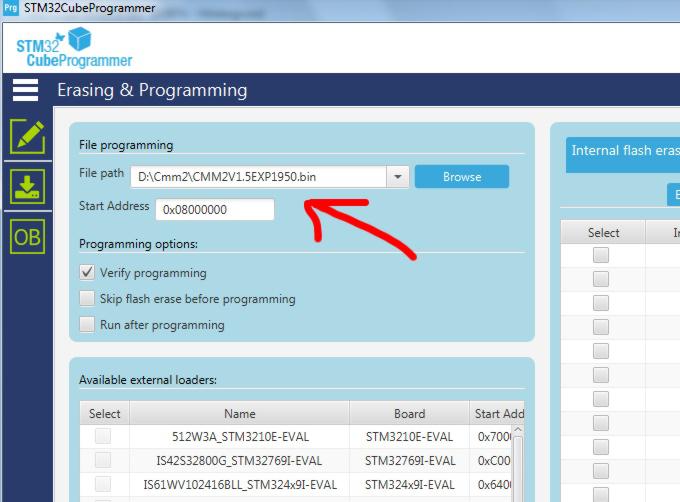The image size is (680, 502).
Task: Enable Run after programming checkbox
Action: tap(87, 325)
